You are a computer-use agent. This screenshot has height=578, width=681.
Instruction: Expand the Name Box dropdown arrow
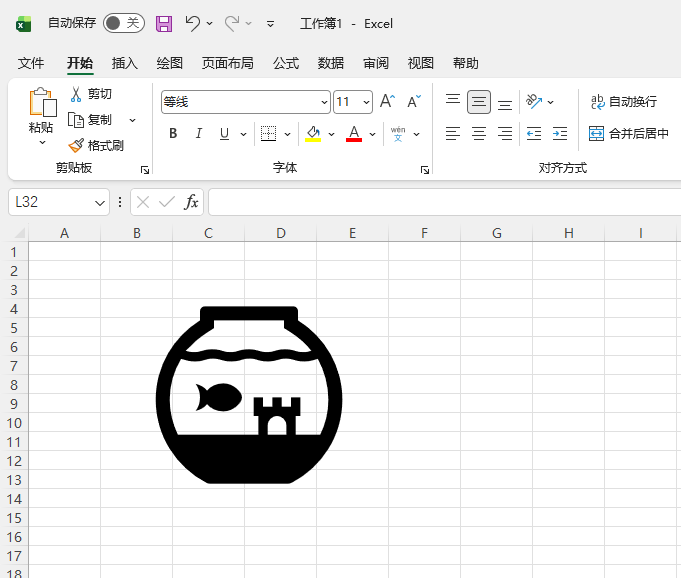[100, 203]
